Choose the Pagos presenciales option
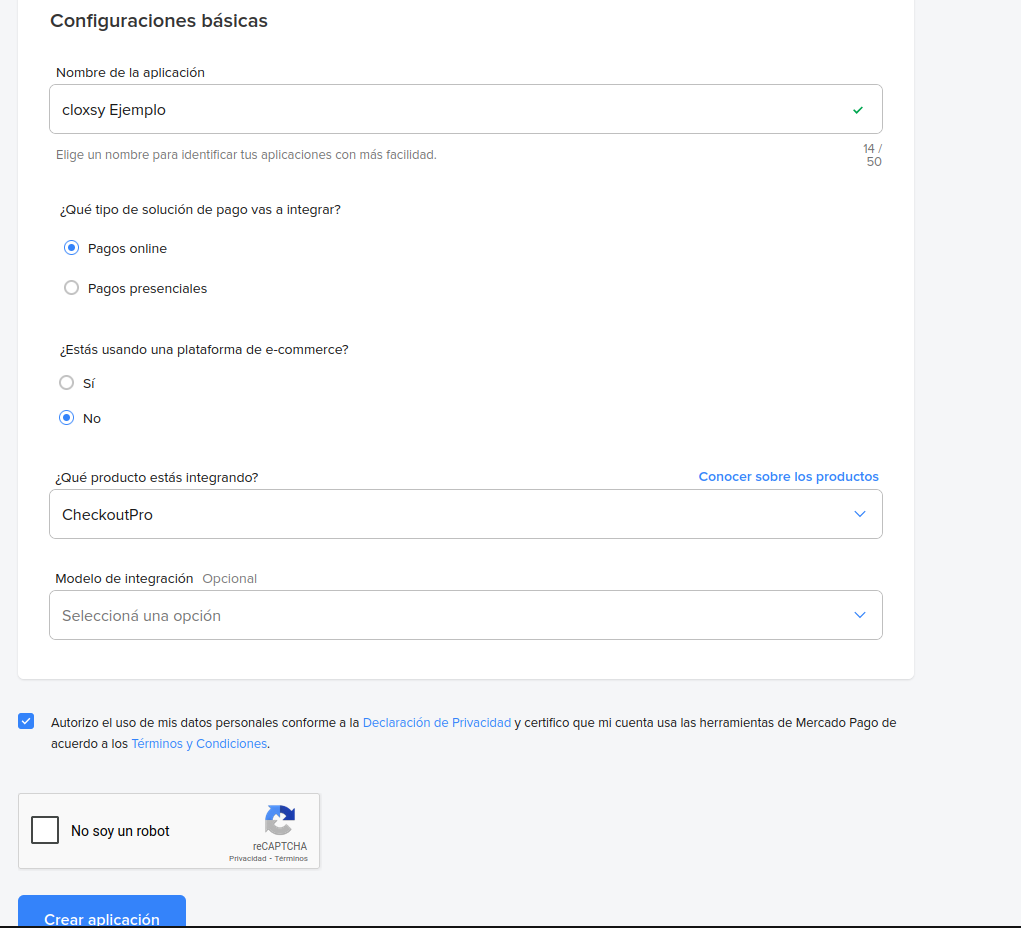1021x928 pixels. (71, 288)
